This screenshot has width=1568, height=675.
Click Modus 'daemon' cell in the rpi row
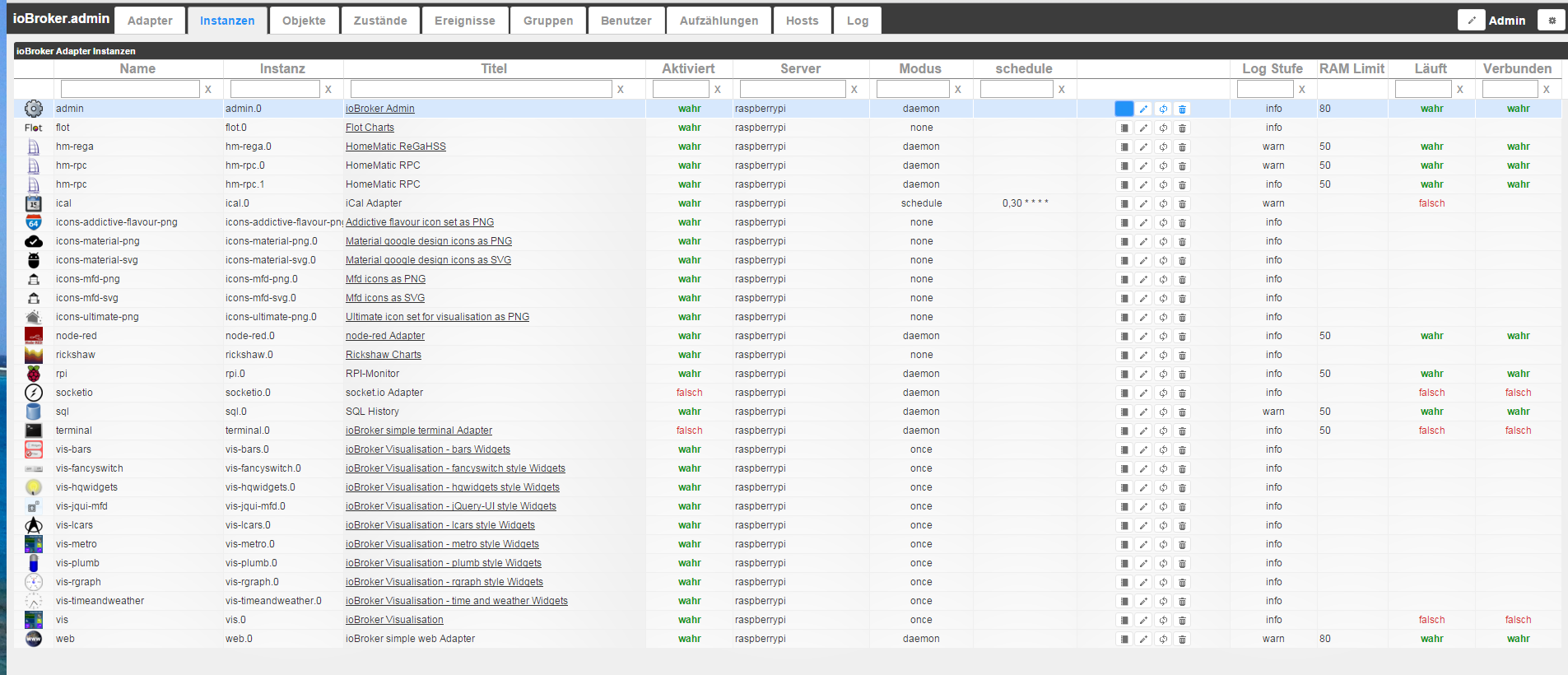click(921, 374)
